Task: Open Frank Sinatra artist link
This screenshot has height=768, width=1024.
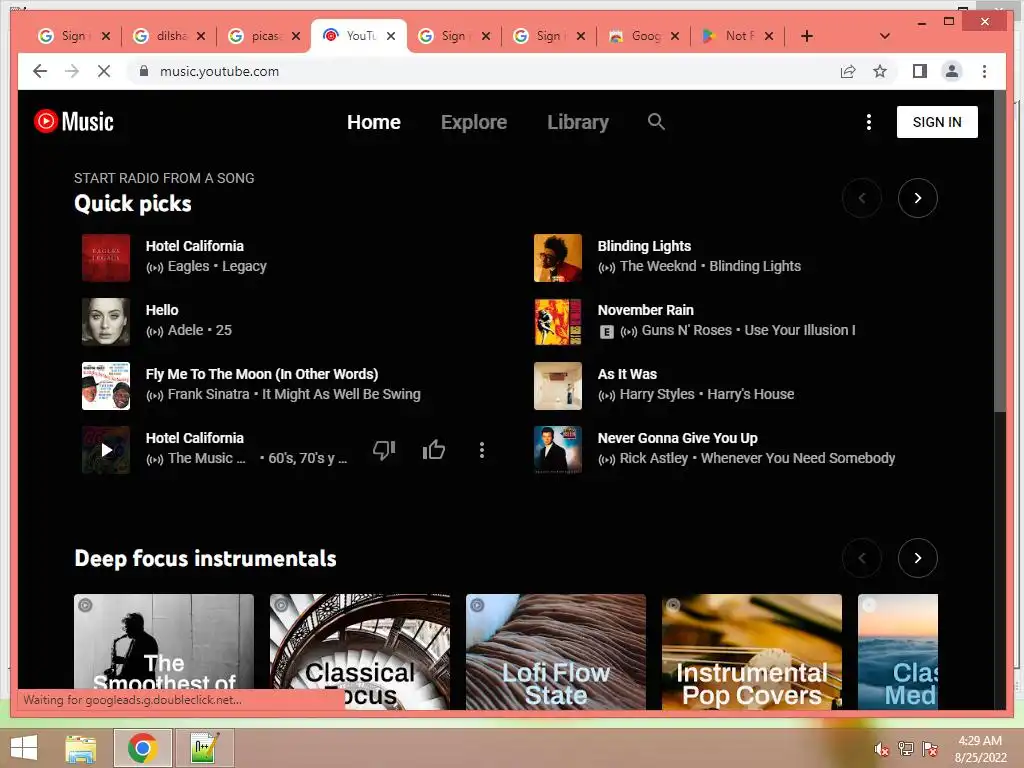Action: pyautogui.click(x=208, y=394)
